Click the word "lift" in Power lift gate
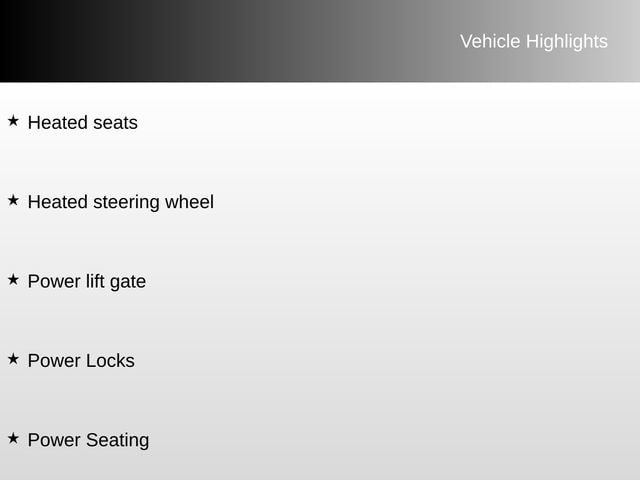640x480 pixels. tap(90, 281)
